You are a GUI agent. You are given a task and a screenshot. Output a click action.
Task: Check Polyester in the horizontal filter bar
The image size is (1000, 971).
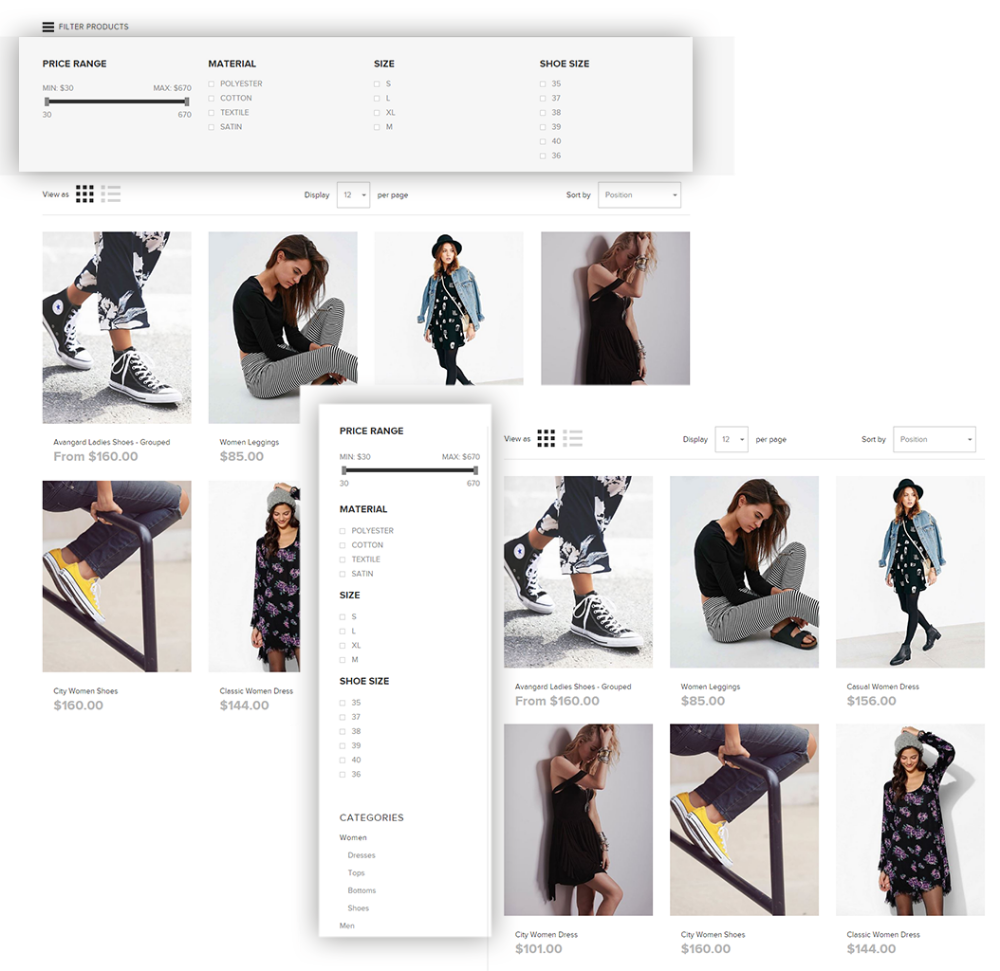(211, 84)
